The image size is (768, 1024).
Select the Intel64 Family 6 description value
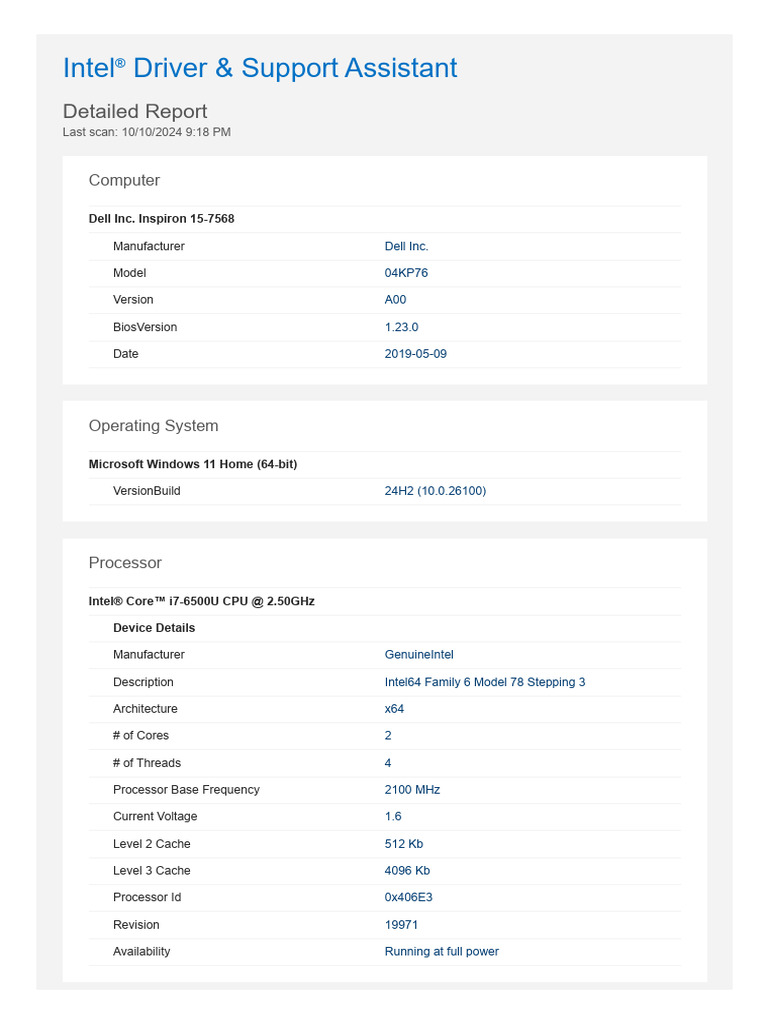(485, 682)
